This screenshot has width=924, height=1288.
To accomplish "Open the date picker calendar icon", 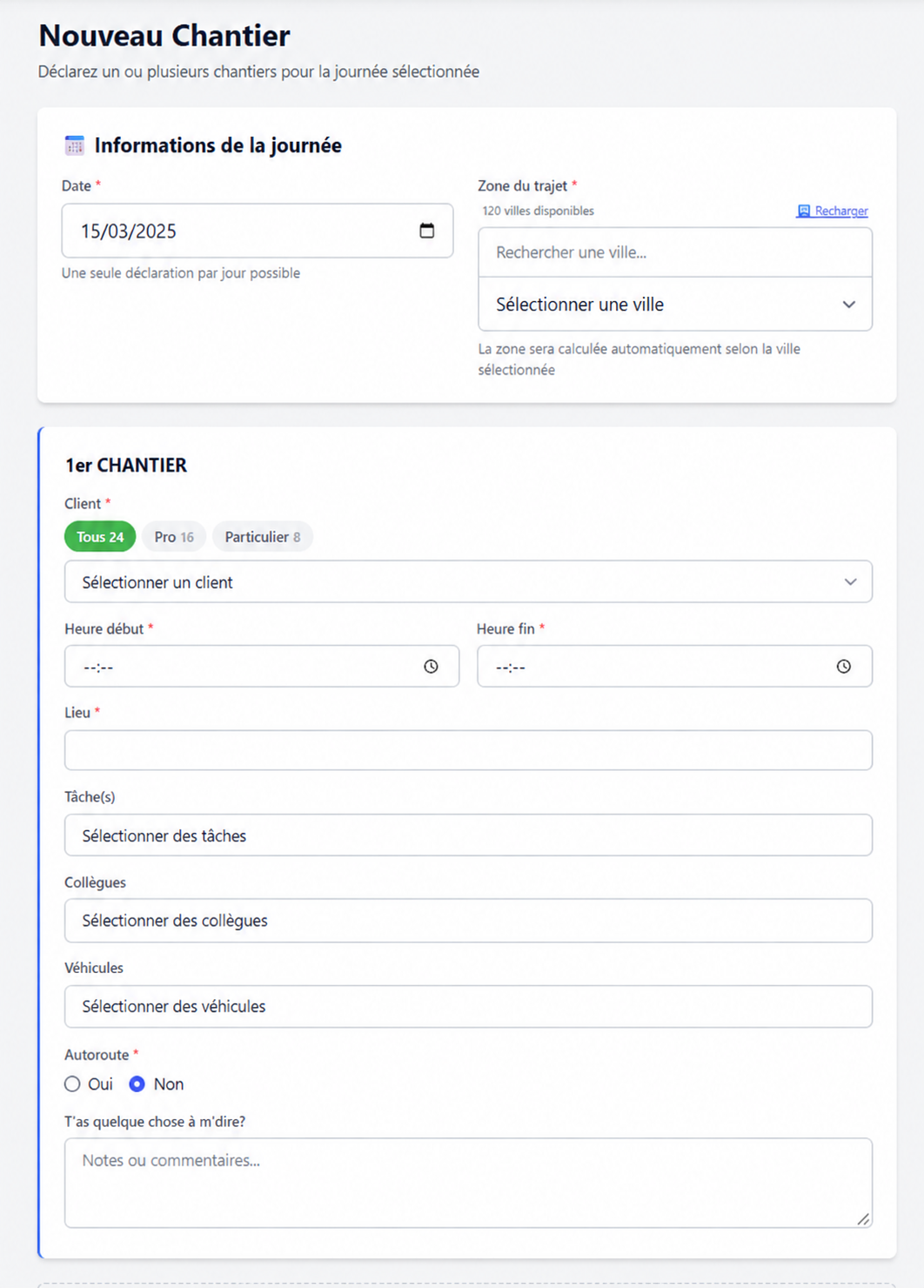I will point(426,231).
